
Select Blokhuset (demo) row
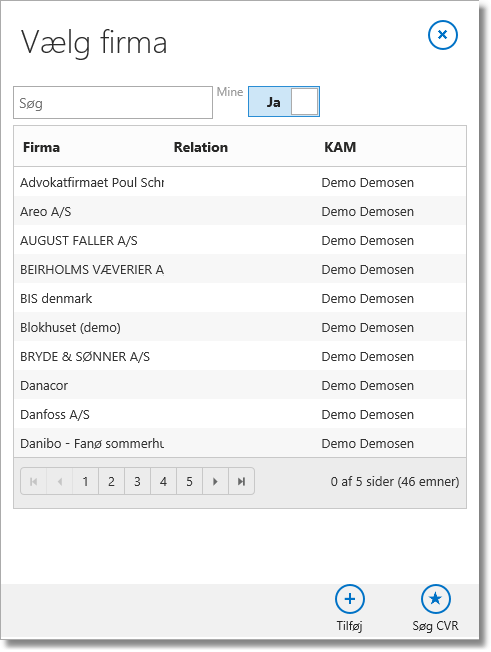click(240, 327)
